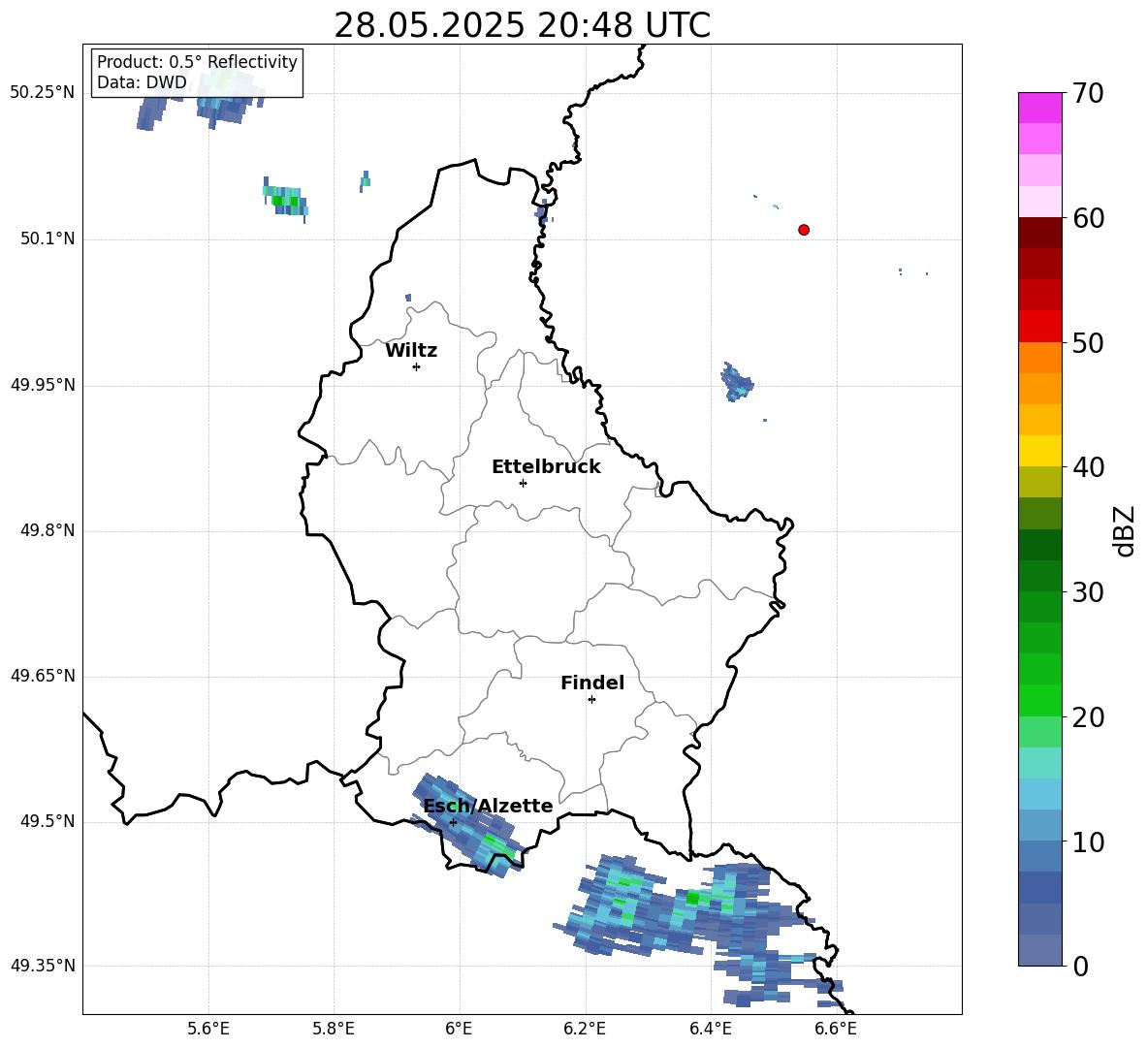The height and width of the screenshot is (1048, 1148).
Task: Select the Esch/Alzette city label
Action: [488, 806]
